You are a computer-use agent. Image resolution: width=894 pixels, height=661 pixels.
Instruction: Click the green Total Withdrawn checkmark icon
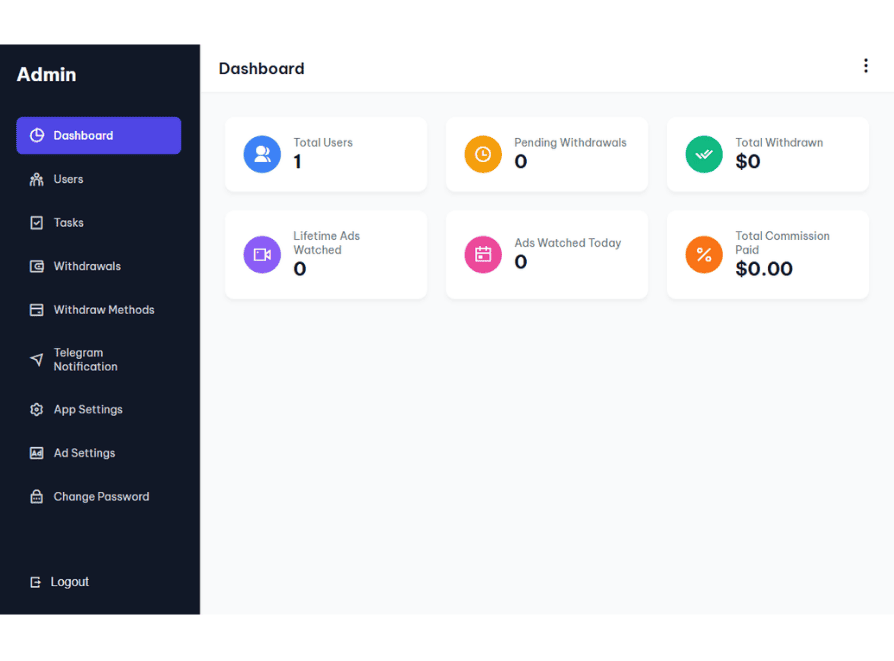[704, 154]
